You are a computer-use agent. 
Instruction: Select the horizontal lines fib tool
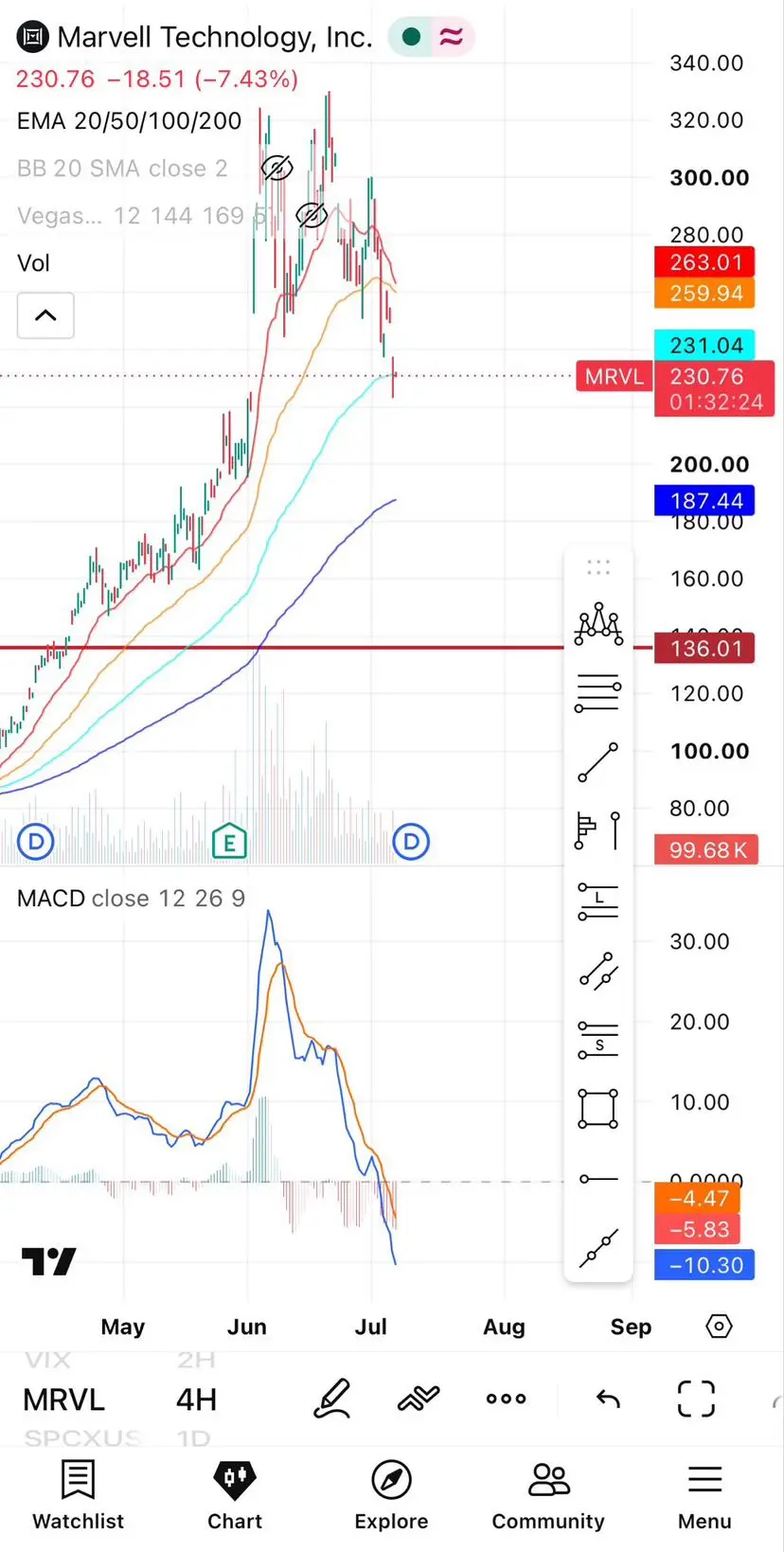[x=598, y=693]
